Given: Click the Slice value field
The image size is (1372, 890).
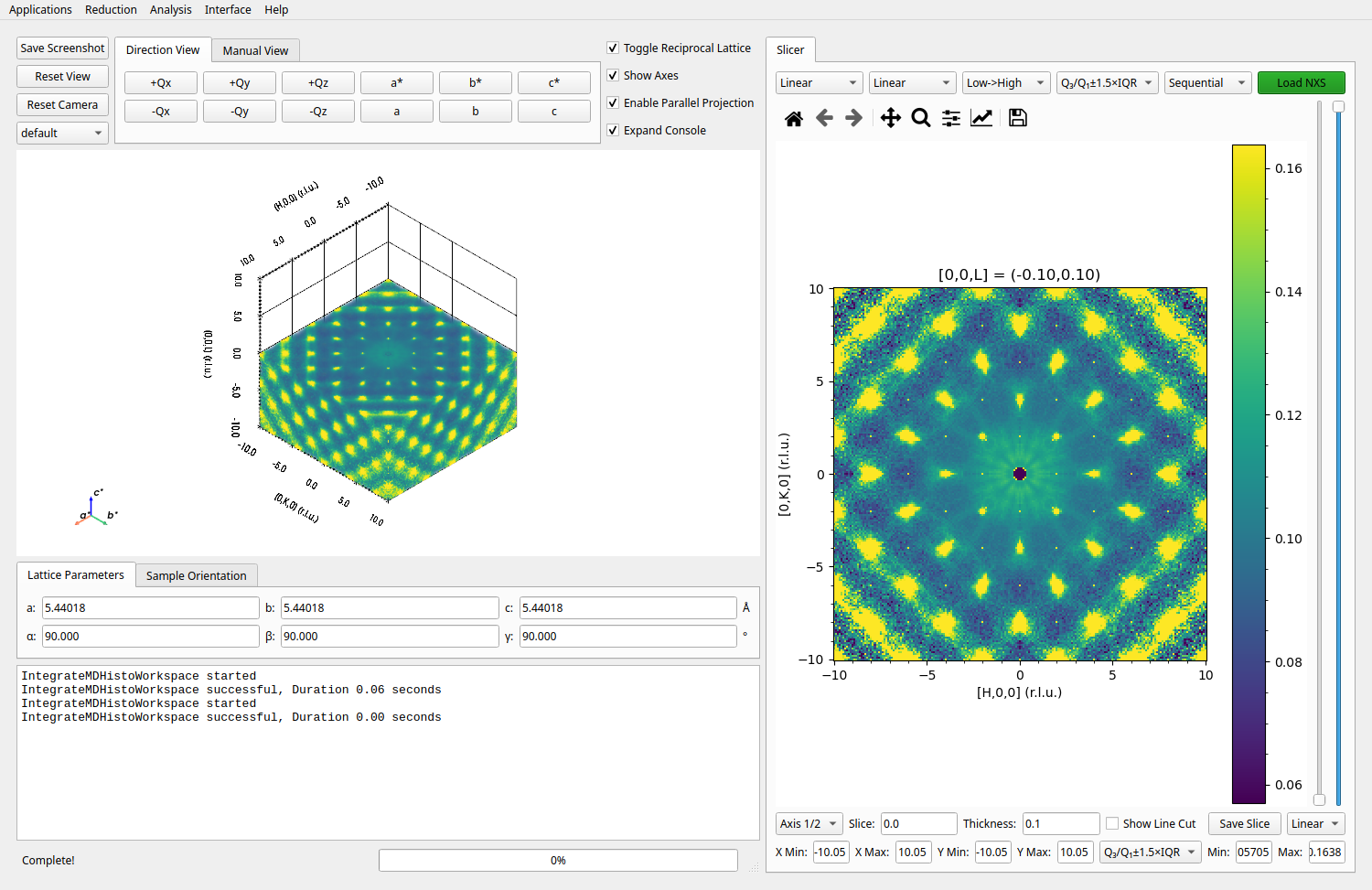Looking at the screenshot, I should (919, 823).
